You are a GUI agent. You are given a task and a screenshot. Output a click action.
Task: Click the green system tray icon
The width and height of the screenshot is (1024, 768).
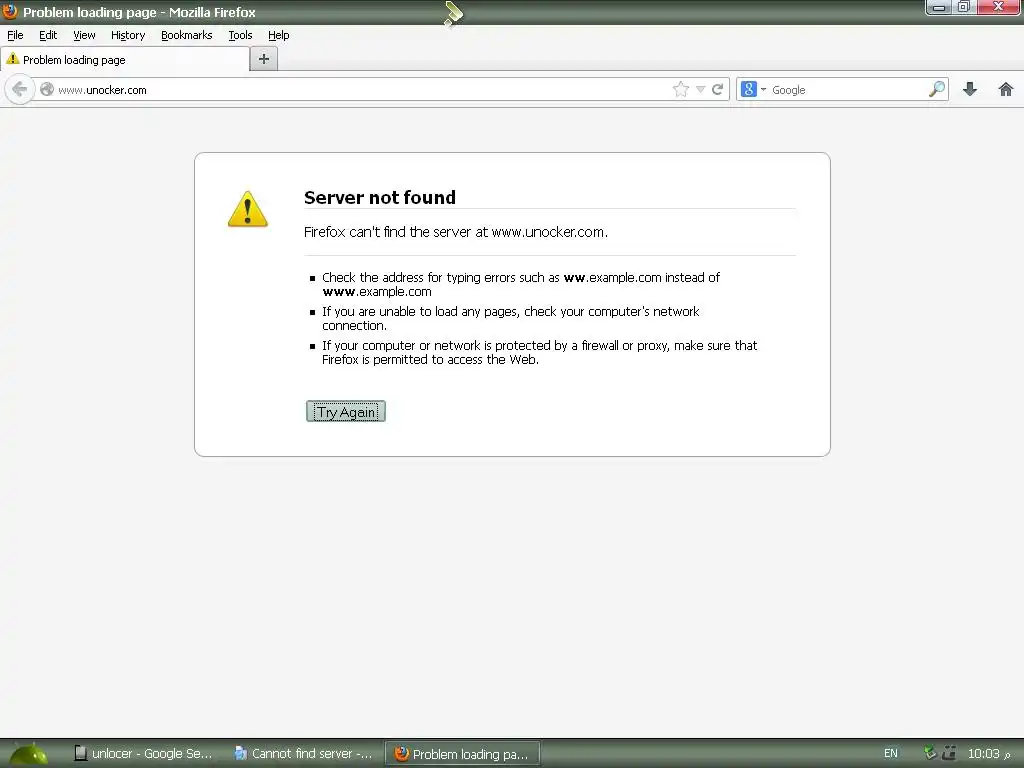931,753
